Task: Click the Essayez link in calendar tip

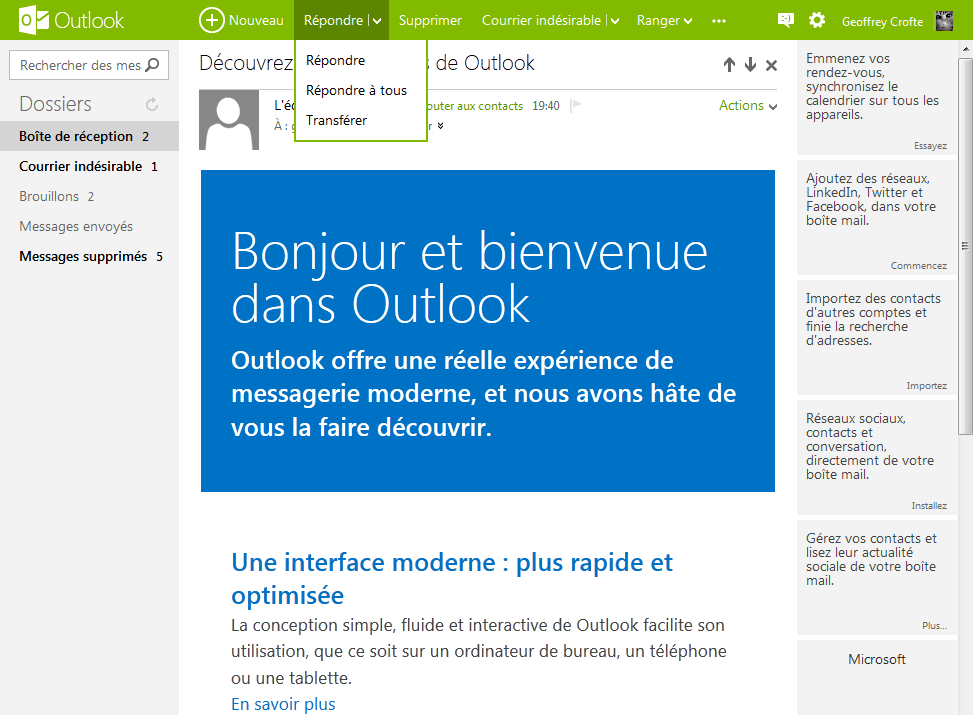Action: (x=930, y=146)
